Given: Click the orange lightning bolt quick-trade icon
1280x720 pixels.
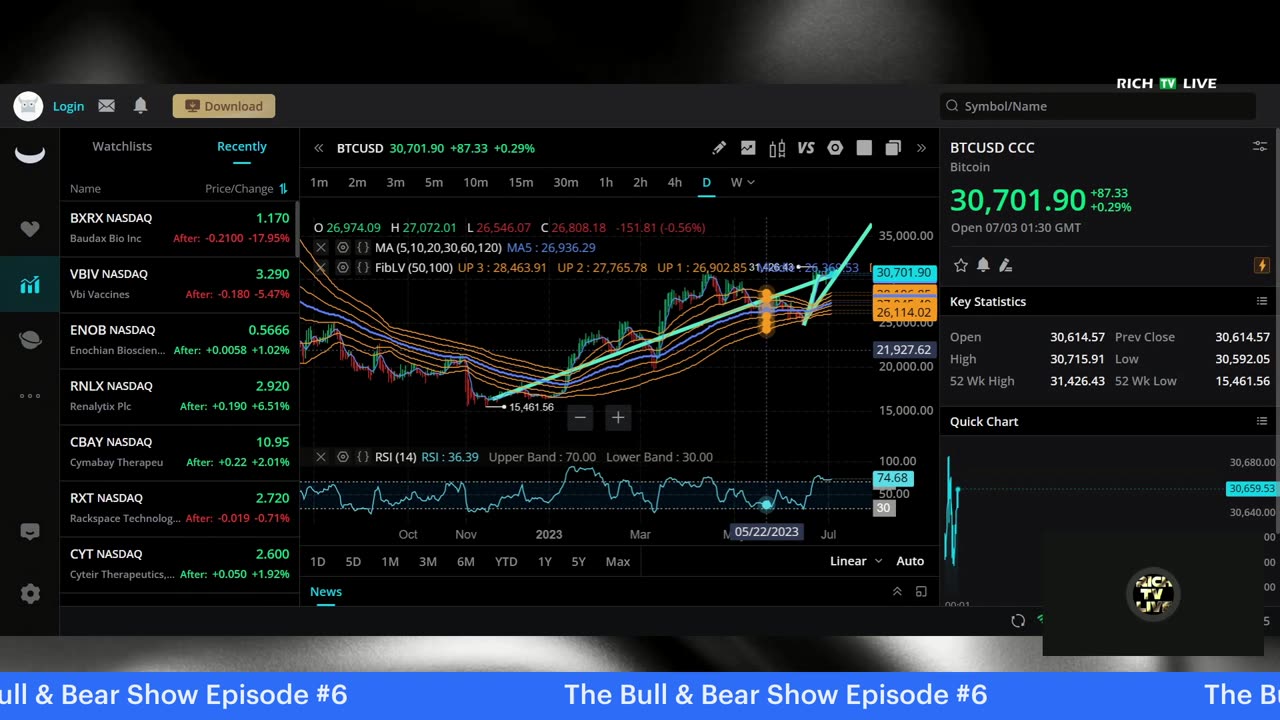Looking at the screenshot, I should pyautogui.click(x=1261, y=265).
